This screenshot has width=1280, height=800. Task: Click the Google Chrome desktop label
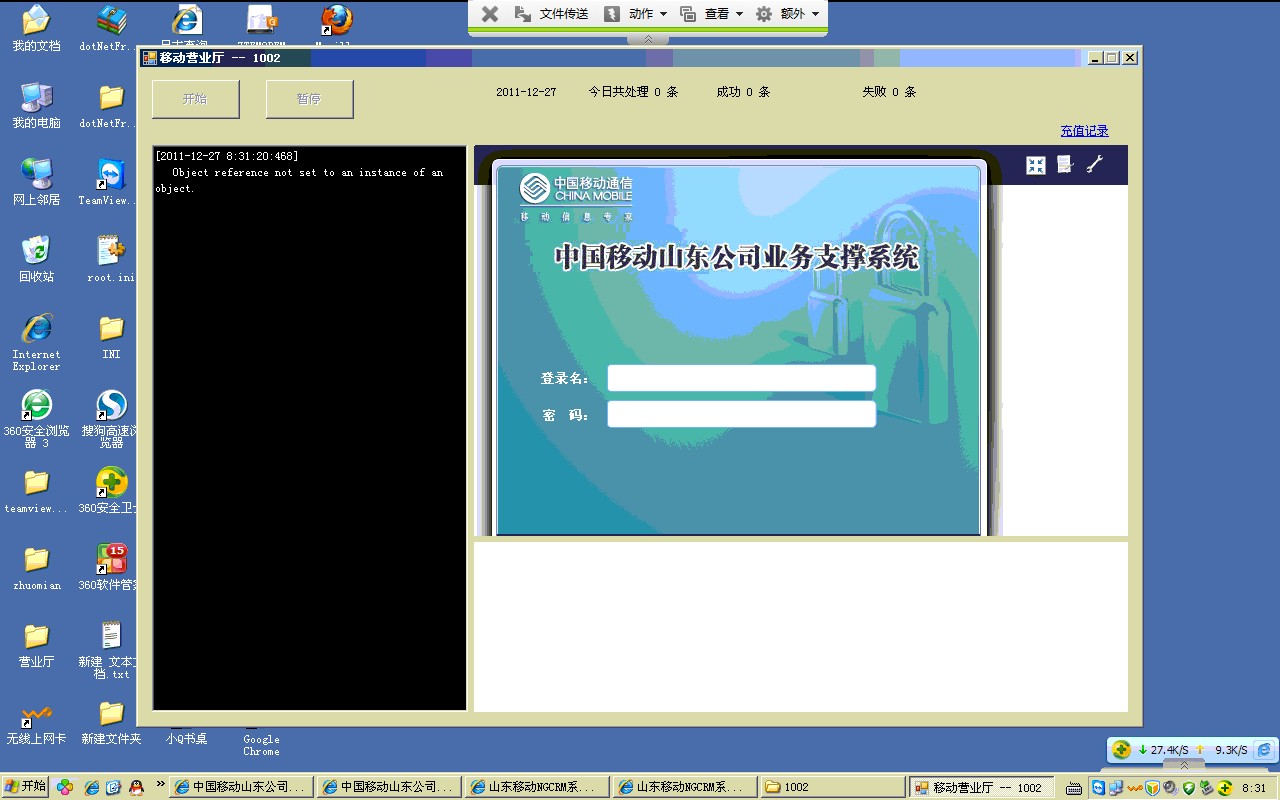[261, 745]
